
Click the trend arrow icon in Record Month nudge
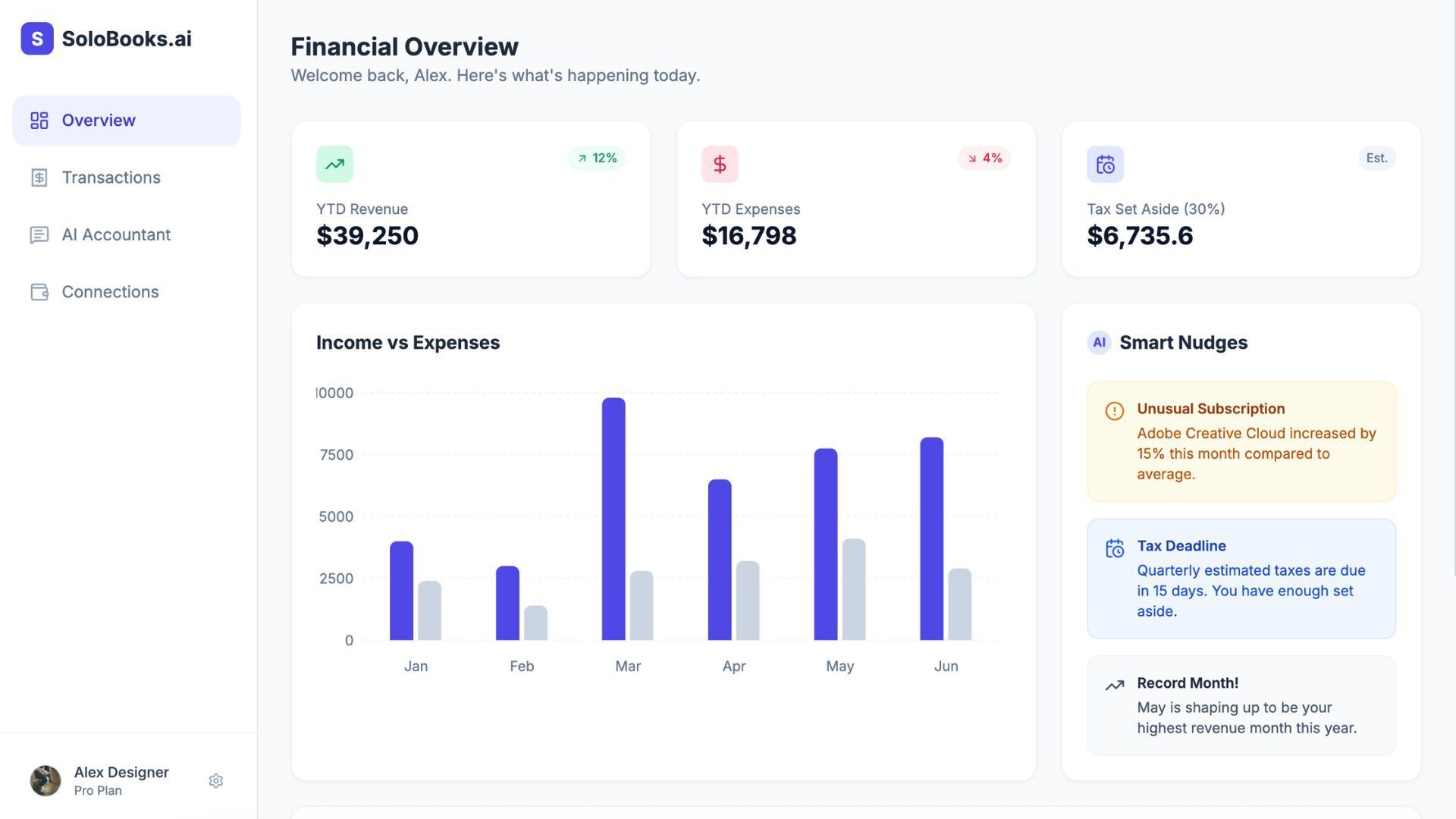tap(1114, 686)
